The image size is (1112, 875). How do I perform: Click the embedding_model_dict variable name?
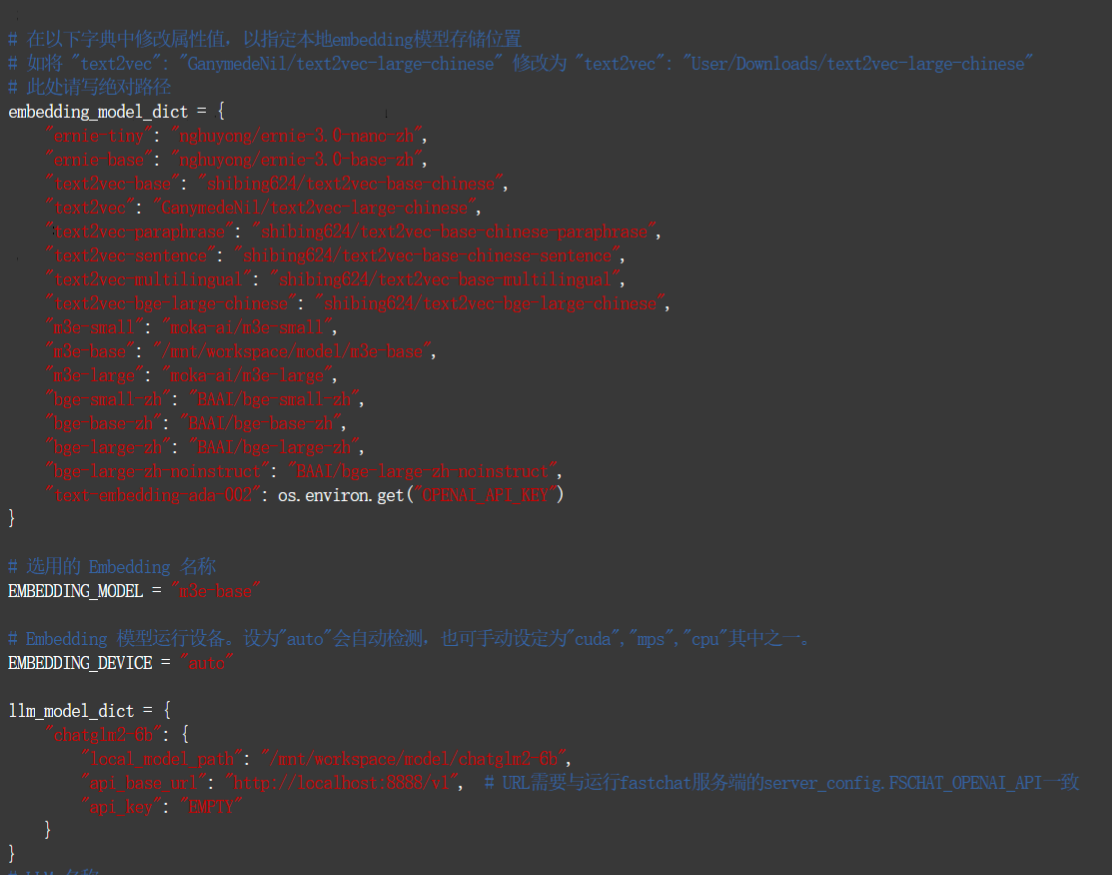[x=96, y=111]
